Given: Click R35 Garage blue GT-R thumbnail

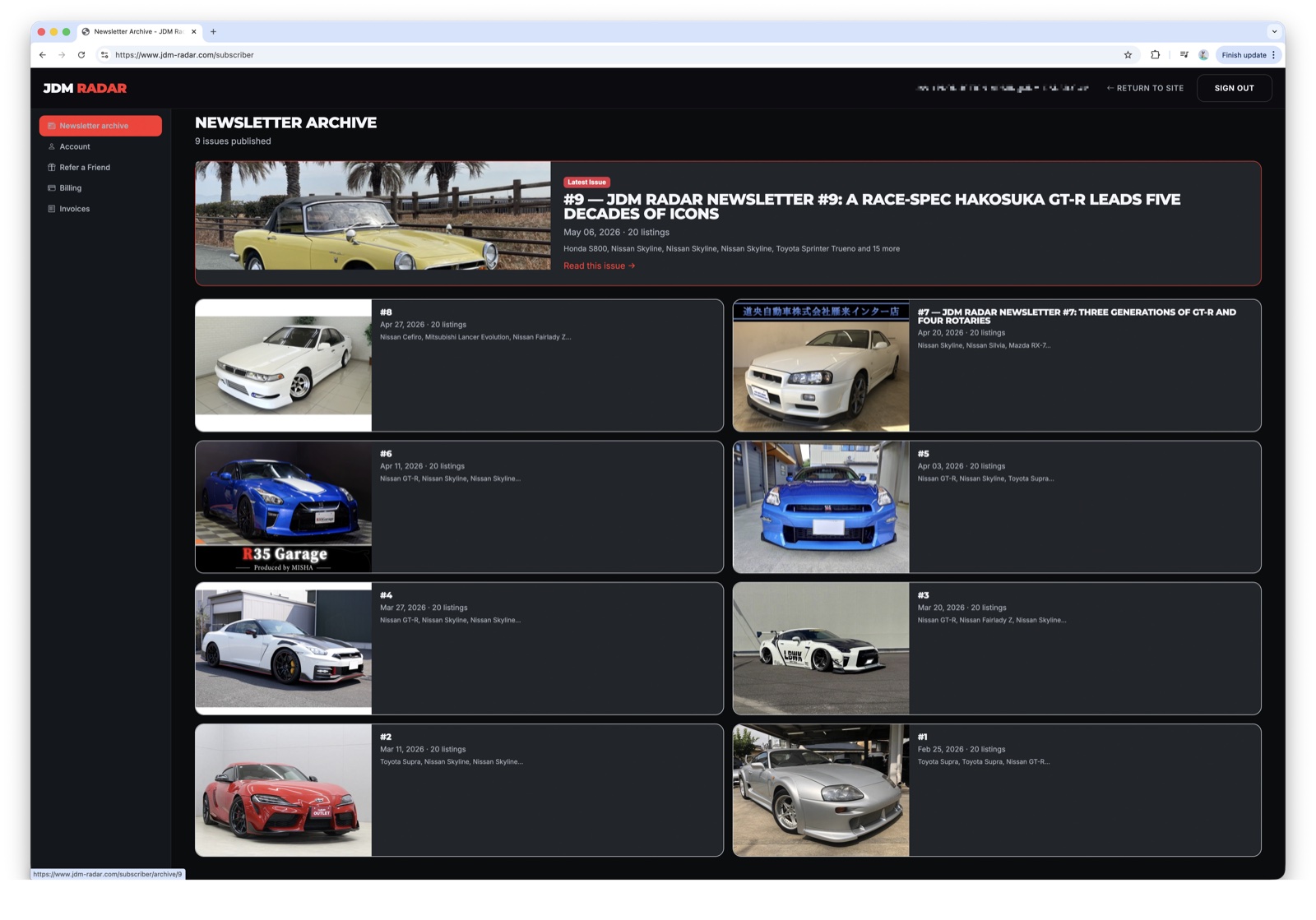Looking at the screenshot, I should [283, 507].
